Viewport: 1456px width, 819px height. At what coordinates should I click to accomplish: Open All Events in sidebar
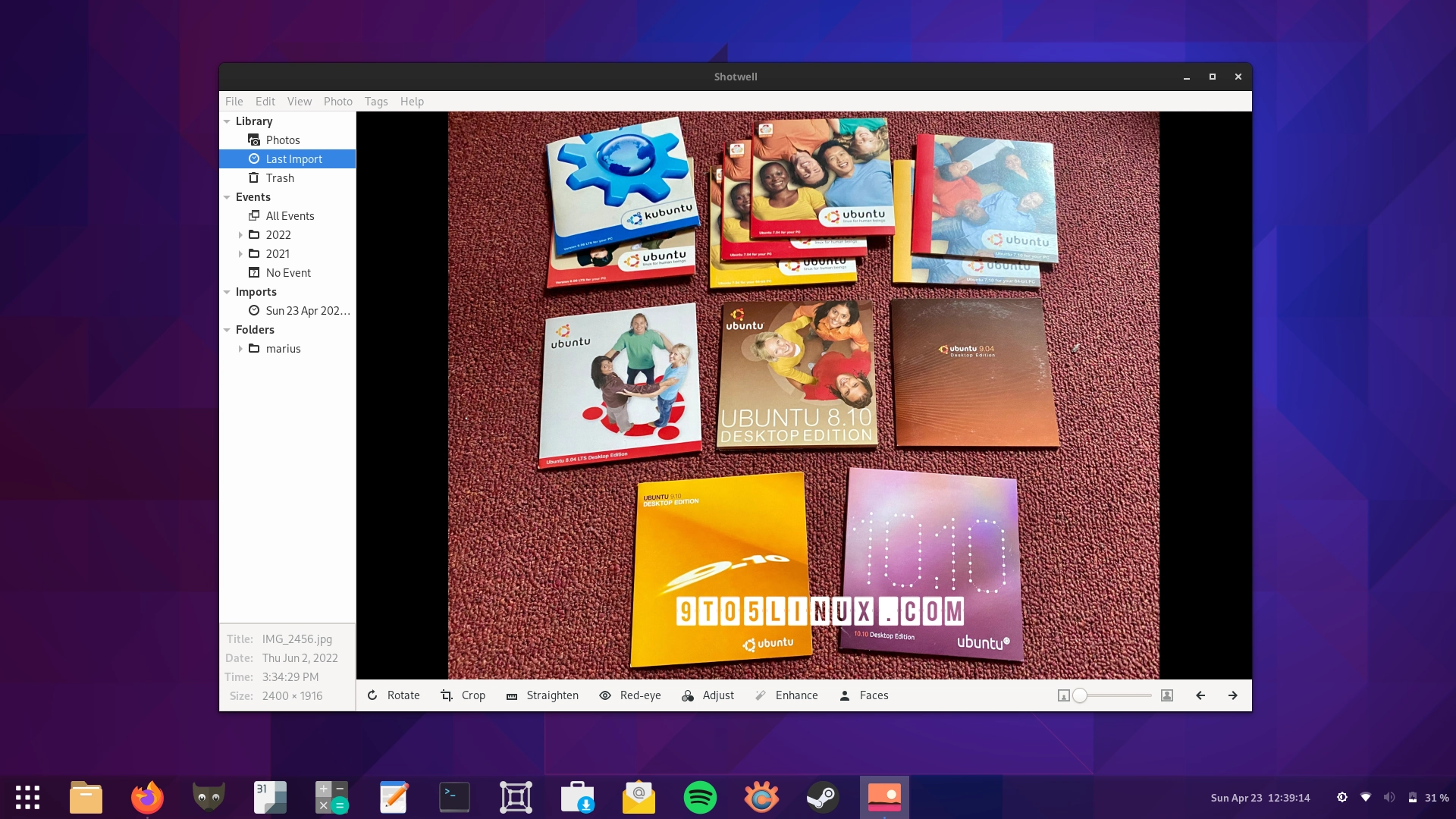(x=290, y=216)
